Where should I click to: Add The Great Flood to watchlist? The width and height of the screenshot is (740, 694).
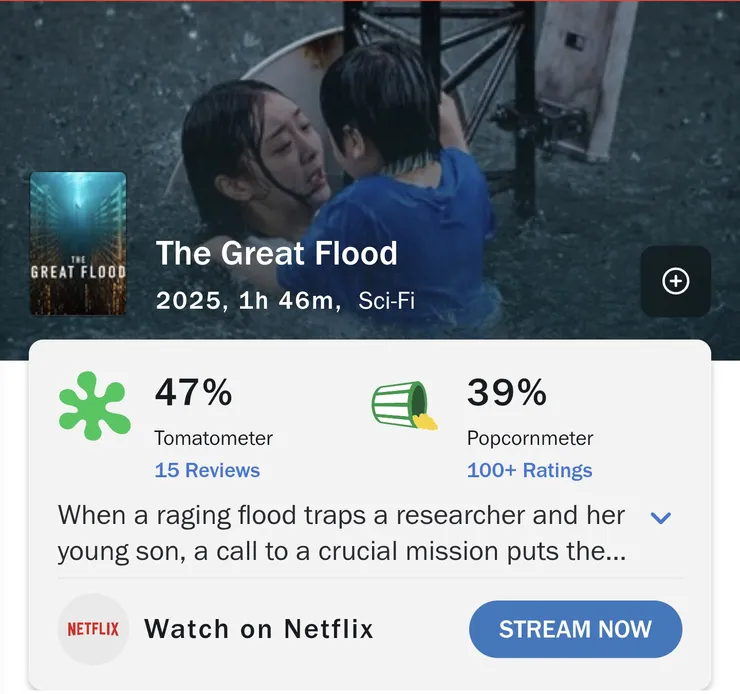pyautogui.click(x=675, y=282)
